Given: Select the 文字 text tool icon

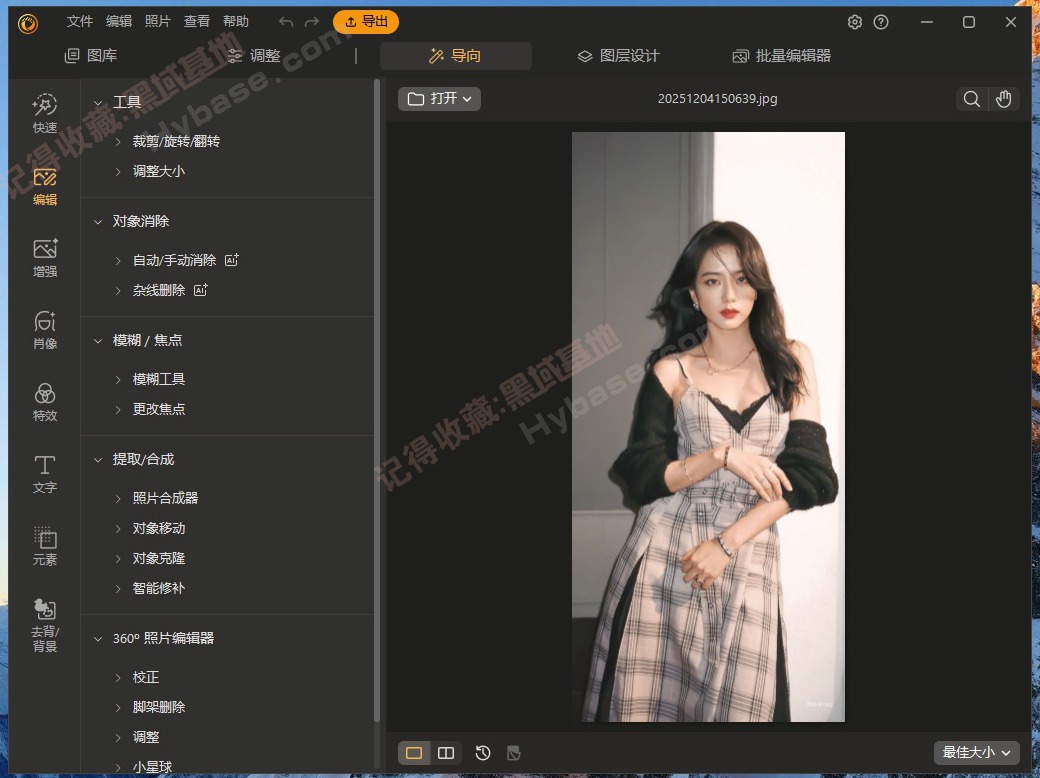Looking at the screenshot, I should coord(44,474).
